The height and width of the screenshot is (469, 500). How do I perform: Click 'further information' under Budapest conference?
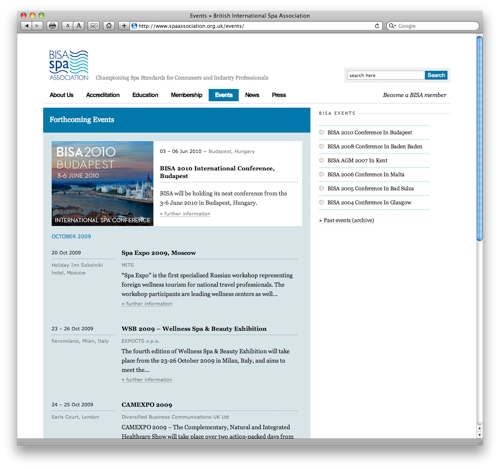pyautogui.click(x=185, y=214)
